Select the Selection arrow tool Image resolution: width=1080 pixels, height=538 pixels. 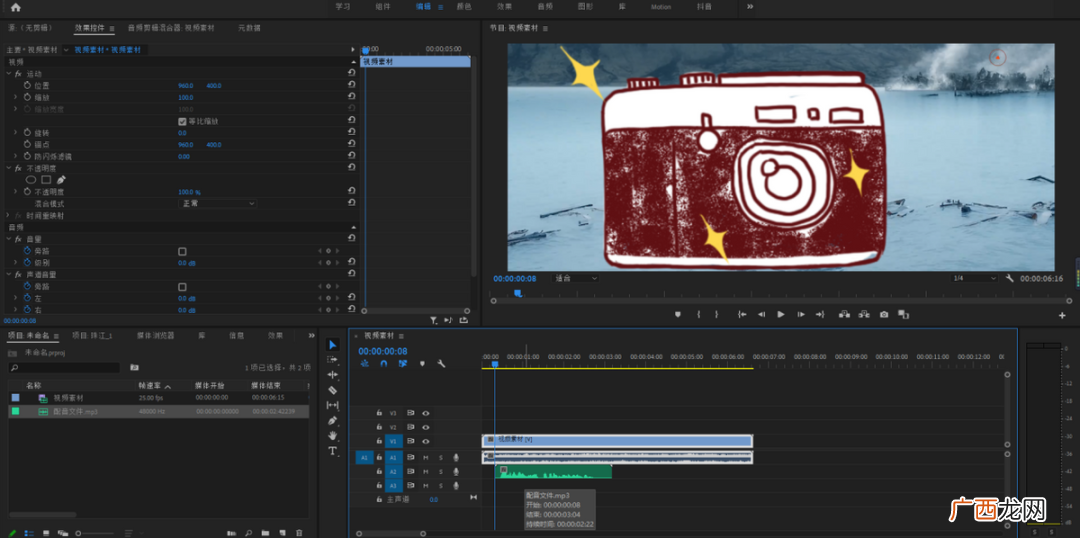click(x=333, y=344)
